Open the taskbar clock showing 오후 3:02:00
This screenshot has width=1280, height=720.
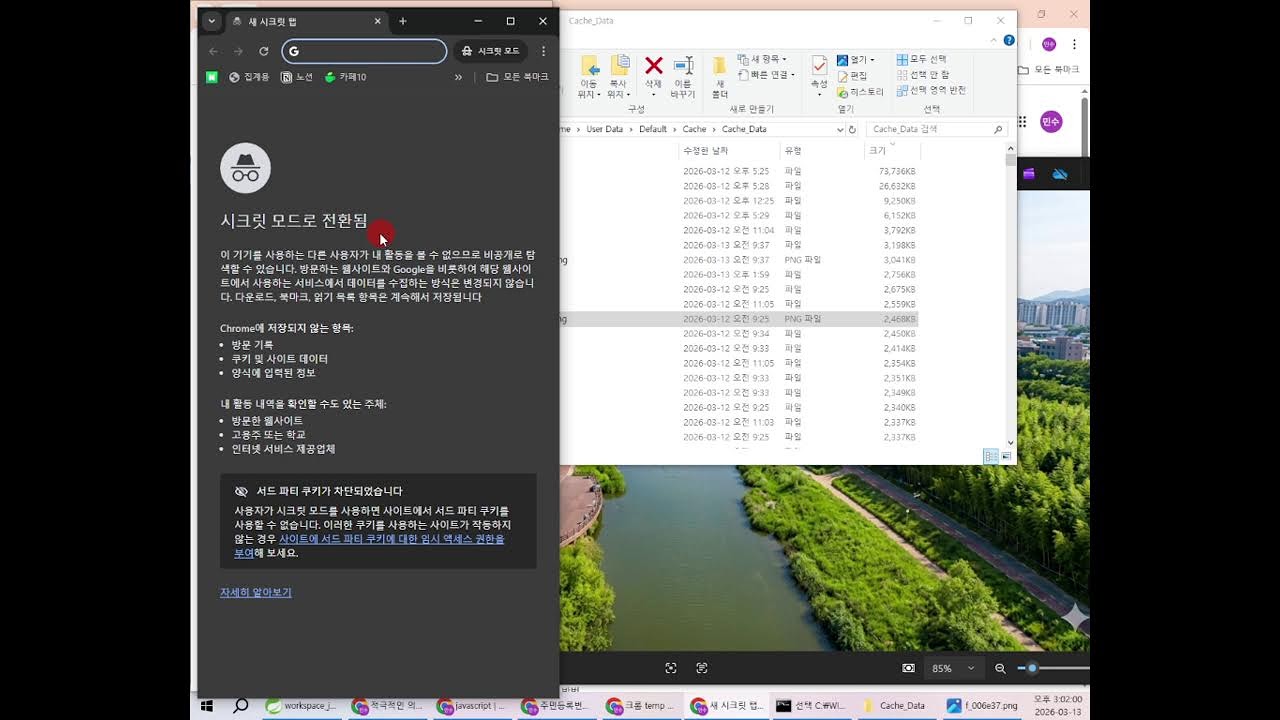[x=1058, y=705]
